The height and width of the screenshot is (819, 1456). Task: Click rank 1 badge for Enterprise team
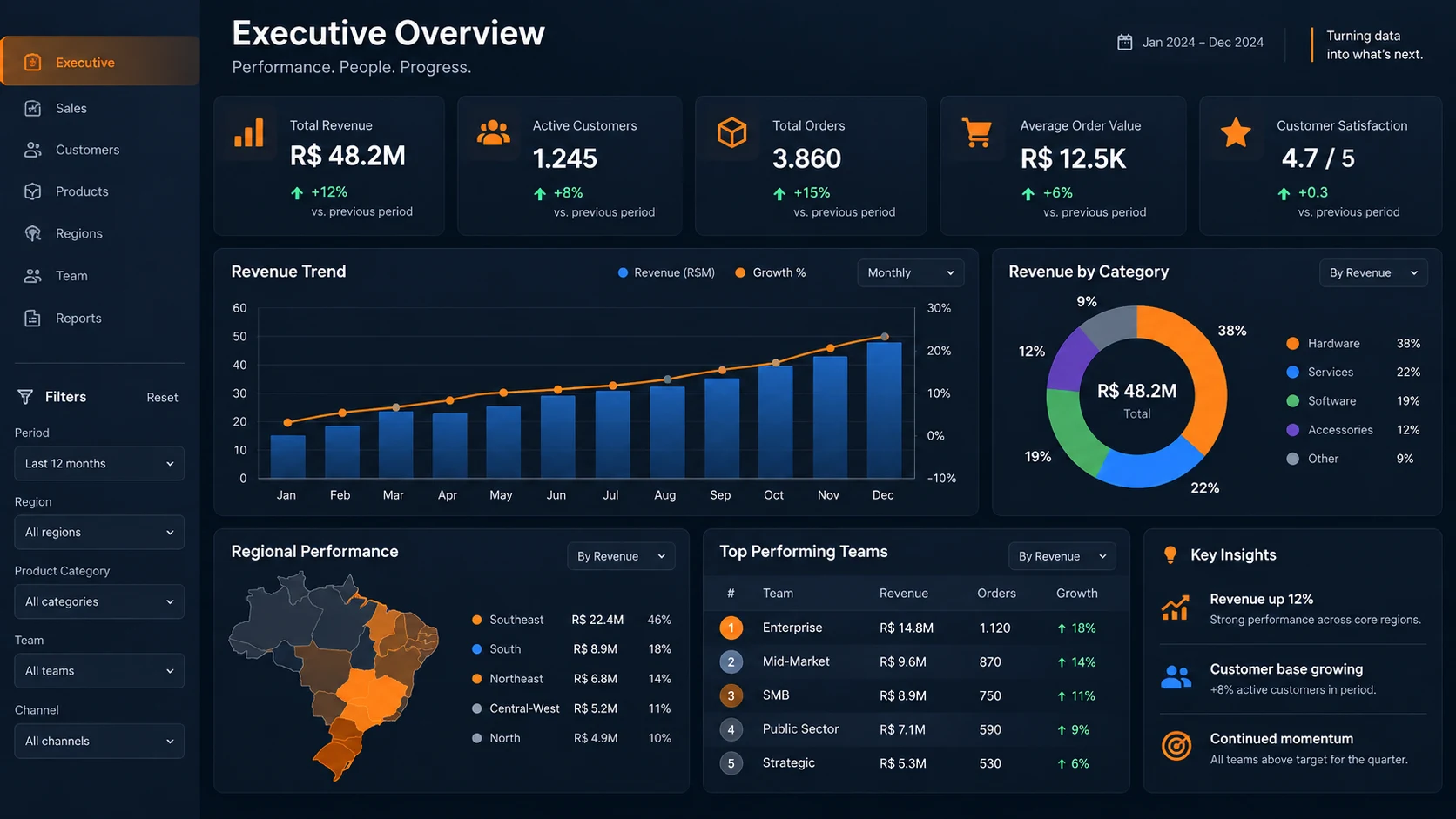pos(731,628)
